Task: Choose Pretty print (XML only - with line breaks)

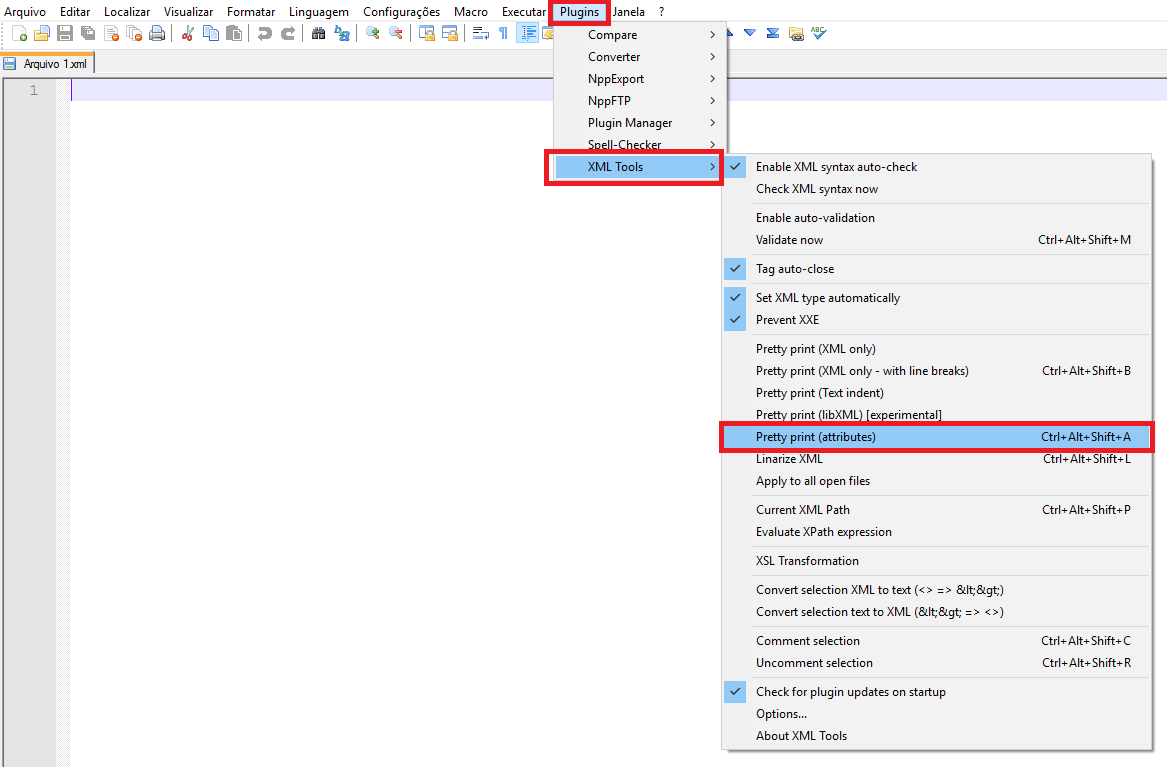Action: [x=937, y=370]
